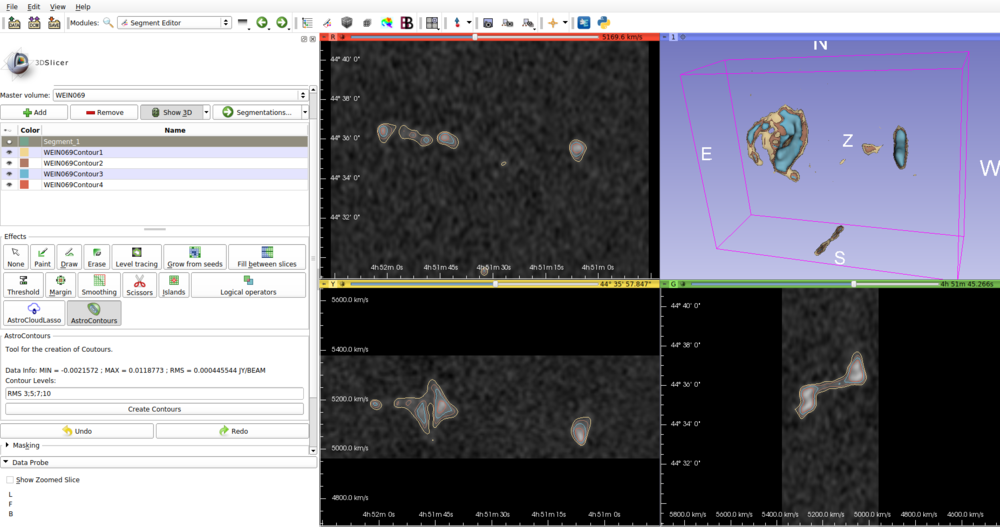This screenshot has height=527, width=1000.
Task: Click the Contour Levels input field
Action: pyautogui.click(x=154, y=393)
